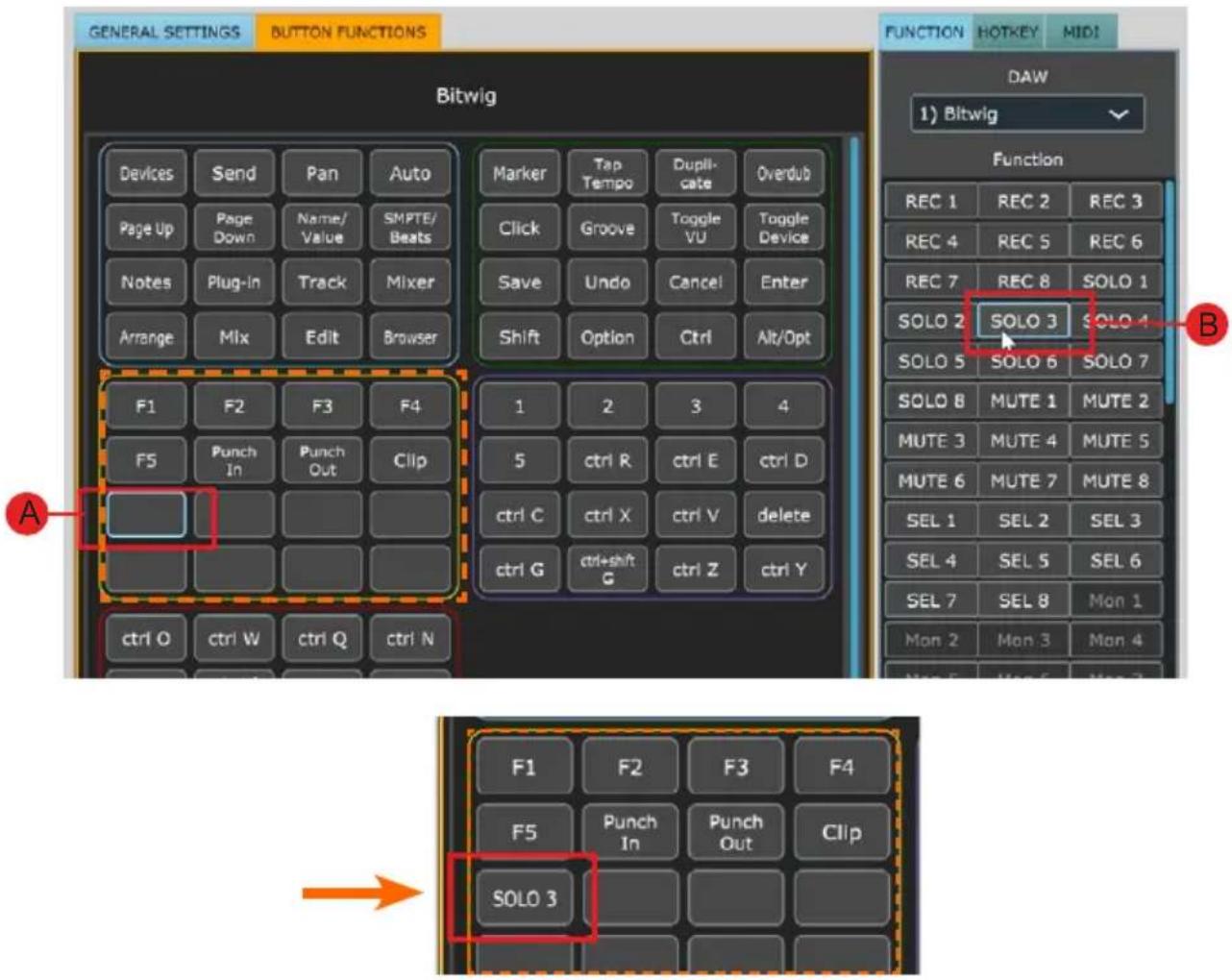
Task: Select the Alt/Opt button
Action: [x=783, y=337]
